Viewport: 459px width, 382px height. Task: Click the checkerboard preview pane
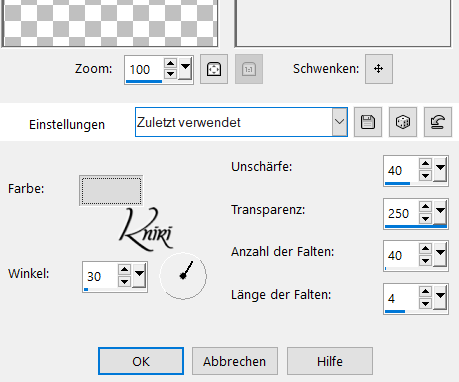point(110,23)
